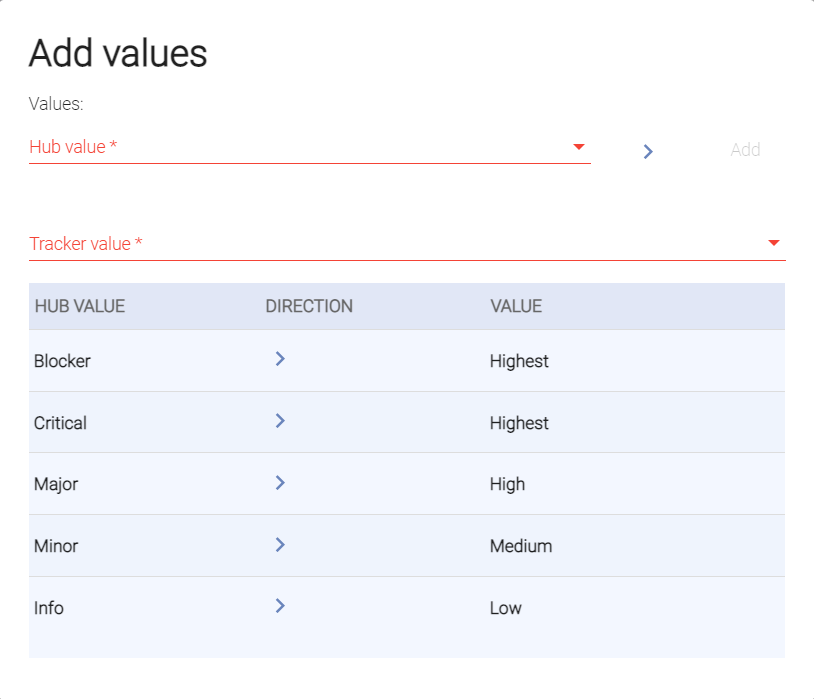Screen dimensions: 814x699
Task: Toggle direction arrow in the Info row
Action: [x=280, y=606]
